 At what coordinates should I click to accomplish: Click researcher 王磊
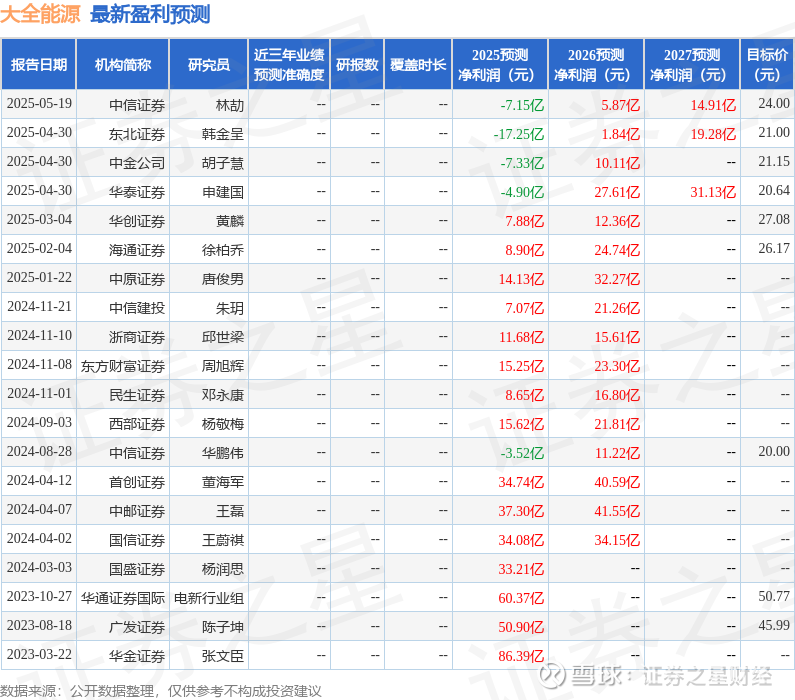click(x=230, y=511)
